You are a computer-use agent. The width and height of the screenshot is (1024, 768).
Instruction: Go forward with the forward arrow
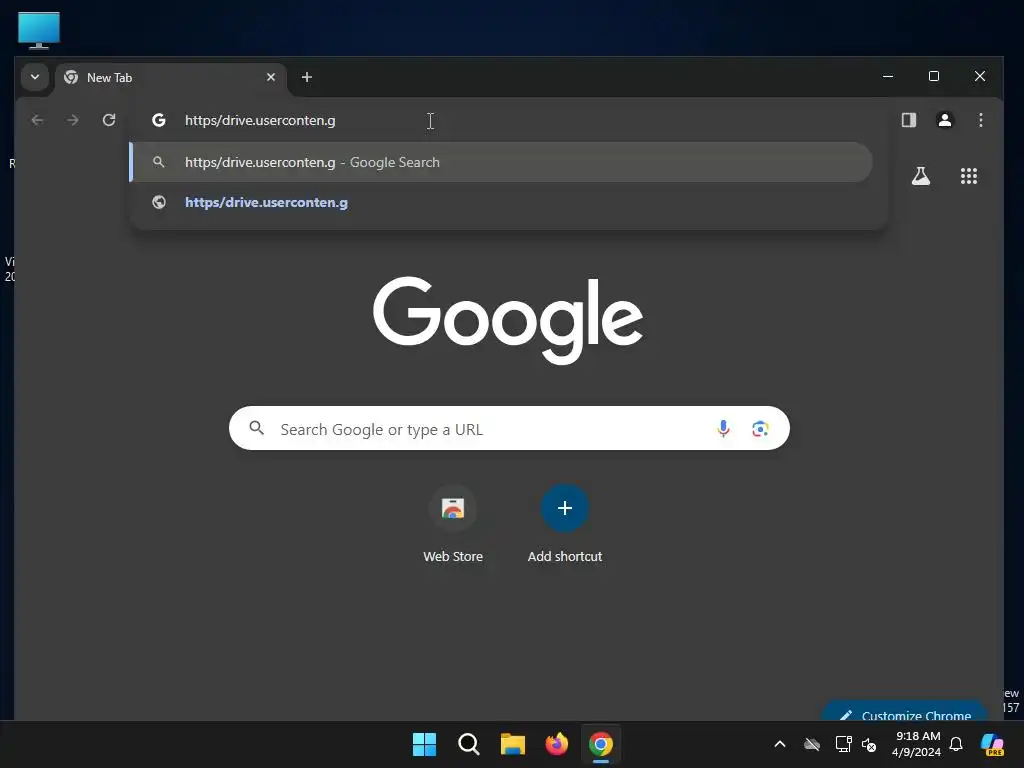(x=73, y=120)
